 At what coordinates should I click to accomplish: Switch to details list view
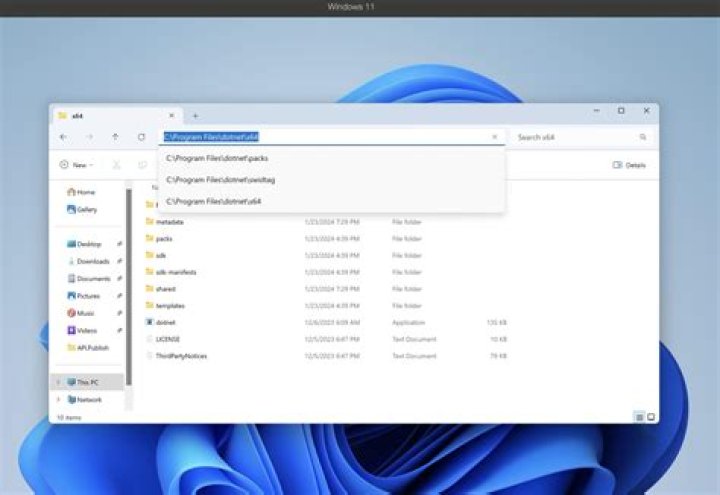tap(639, 417)
